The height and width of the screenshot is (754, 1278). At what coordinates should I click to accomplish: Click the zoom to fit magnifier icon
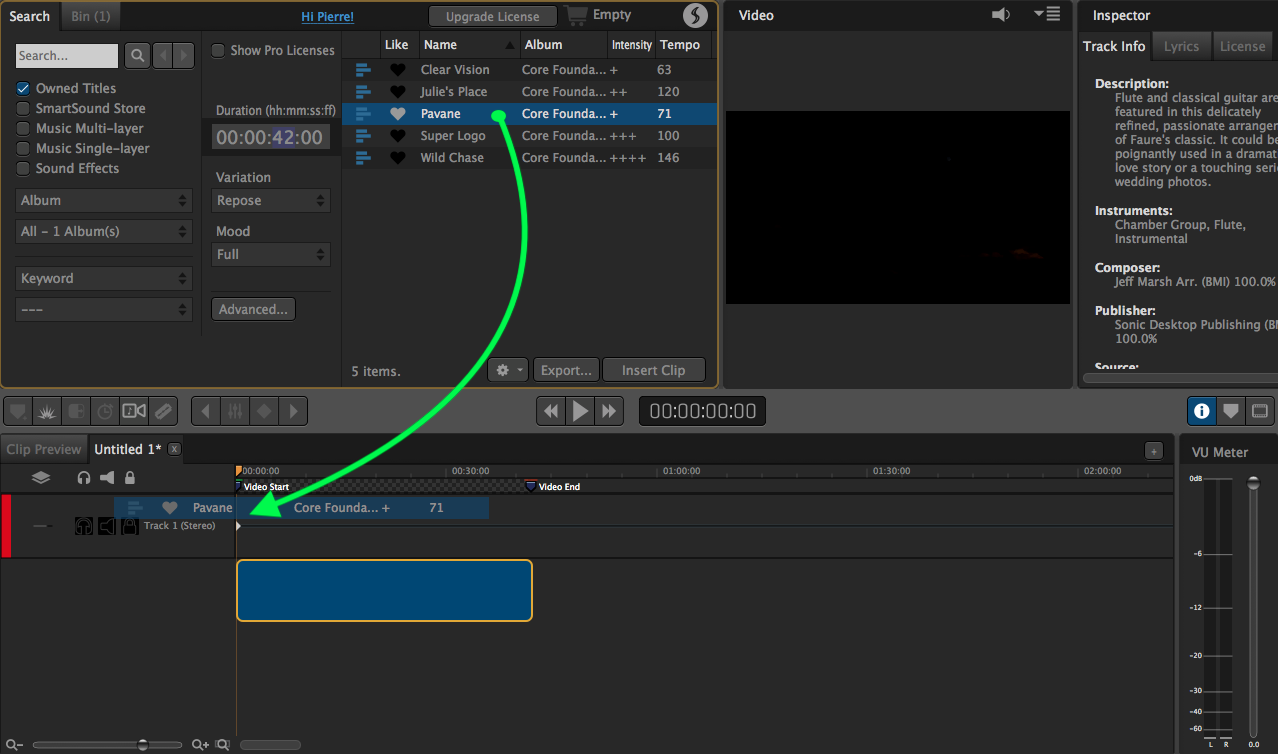[x=223, y=745]
